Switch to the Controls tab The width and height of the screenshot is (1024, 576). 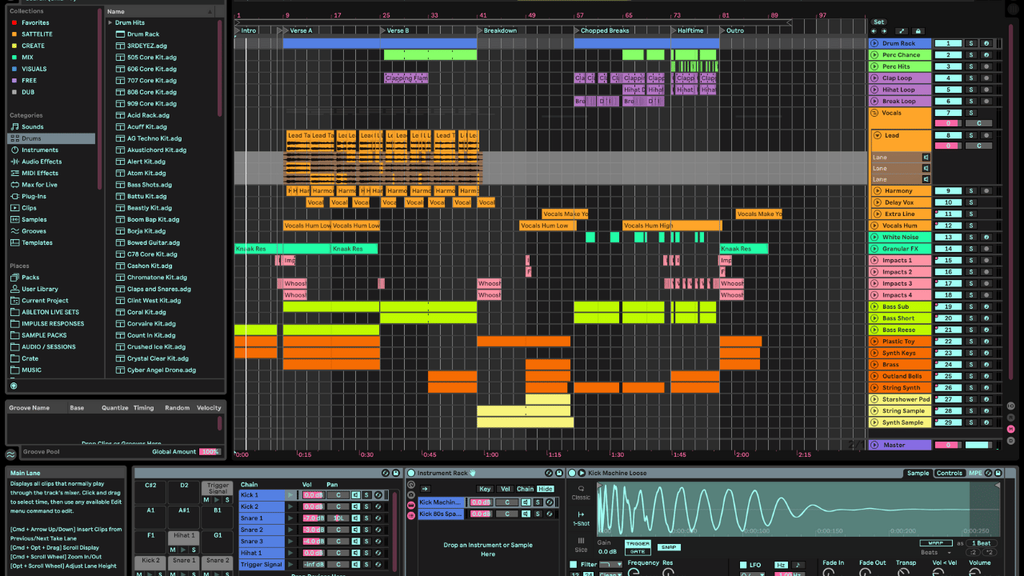pos(949,473)
